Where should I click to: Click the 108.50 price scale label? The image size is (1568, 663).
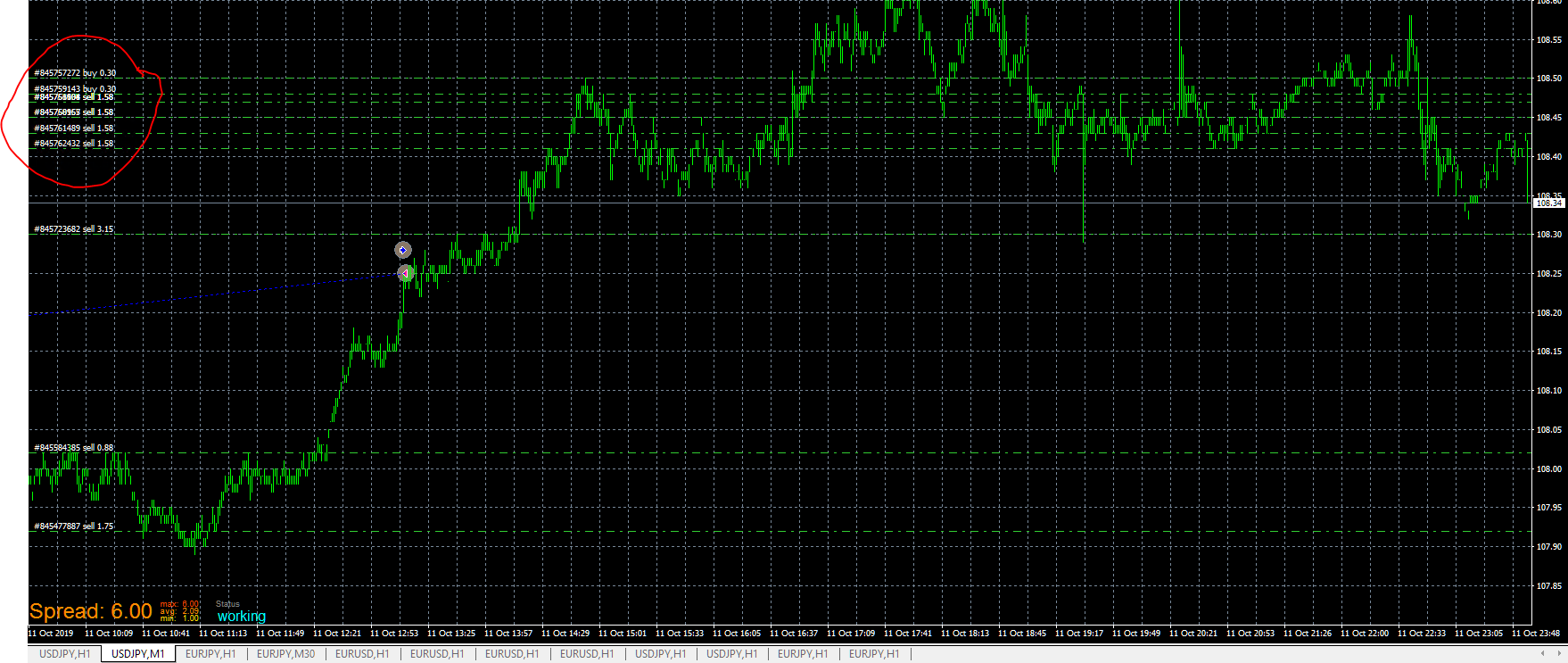1549,79
